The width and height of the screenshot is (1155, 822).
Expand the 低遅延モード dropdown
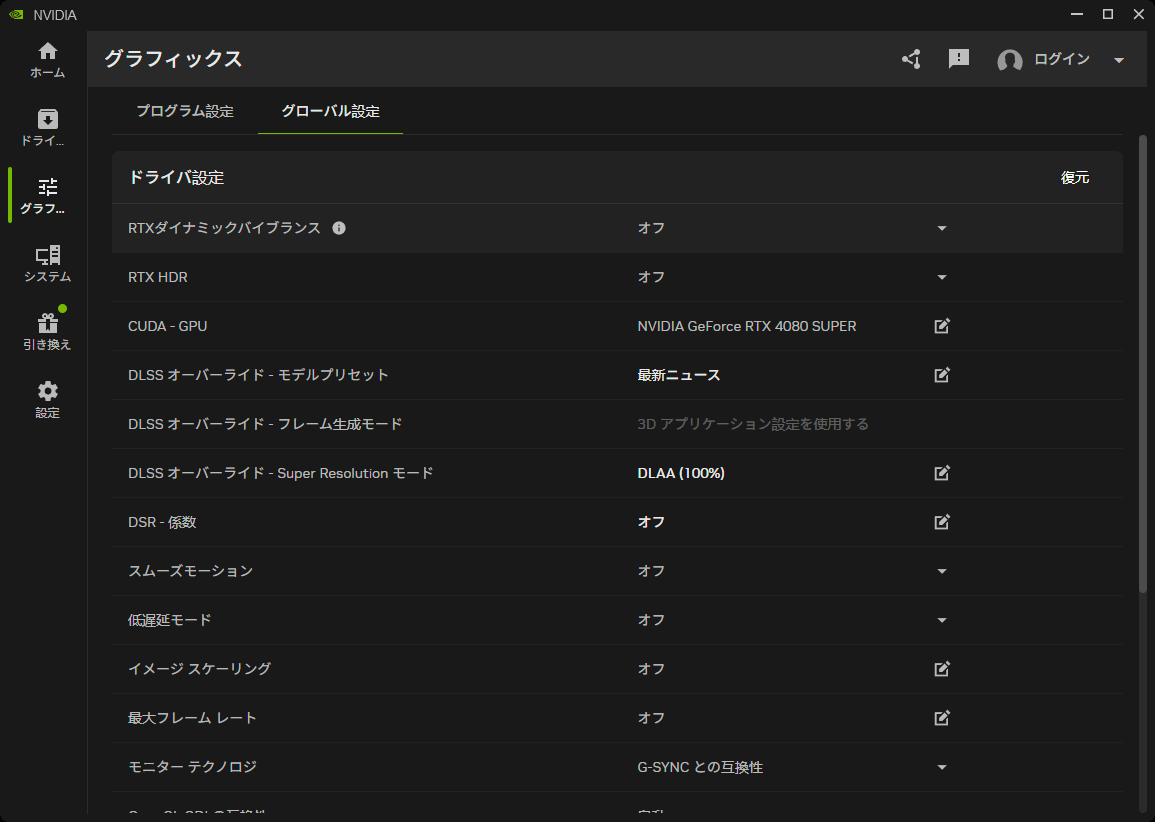click(x=941, y=620)
